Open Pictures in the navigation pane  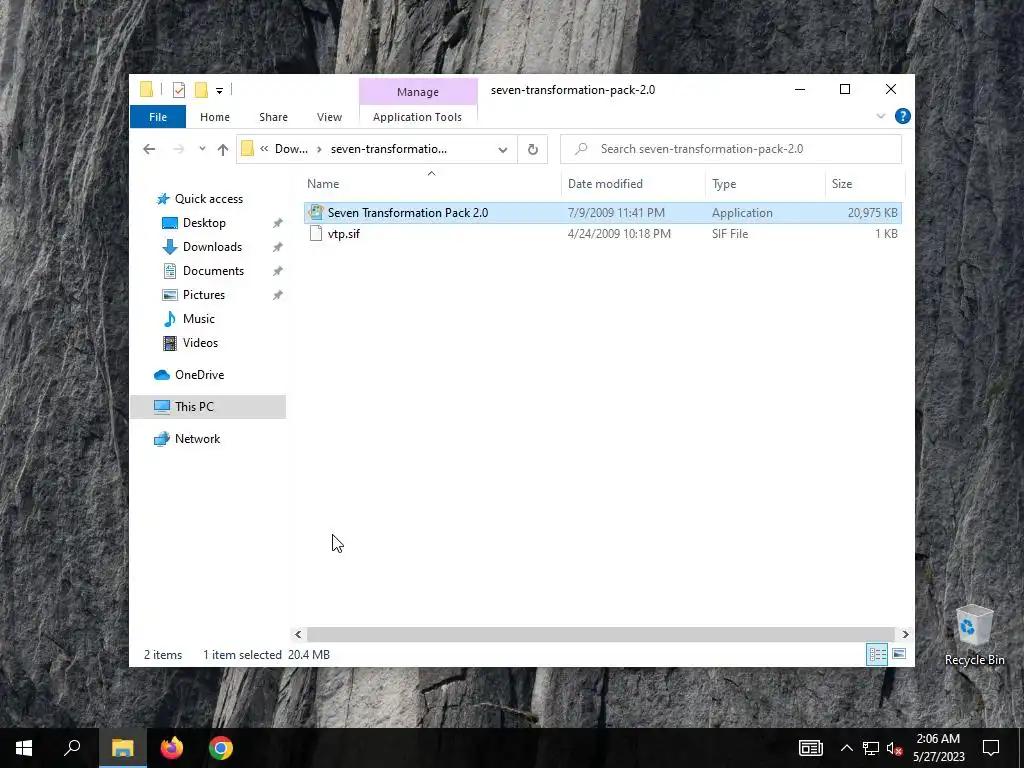[204, 295]
